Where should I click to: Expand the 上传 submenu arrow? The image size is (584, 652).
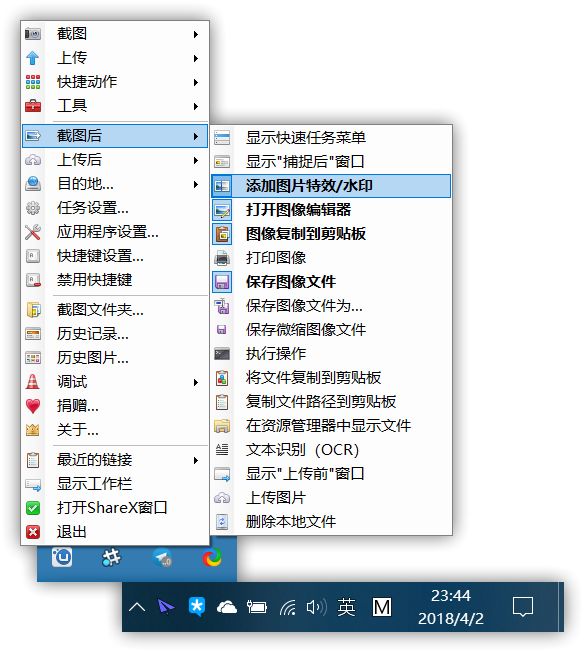(x=195, y=58)
